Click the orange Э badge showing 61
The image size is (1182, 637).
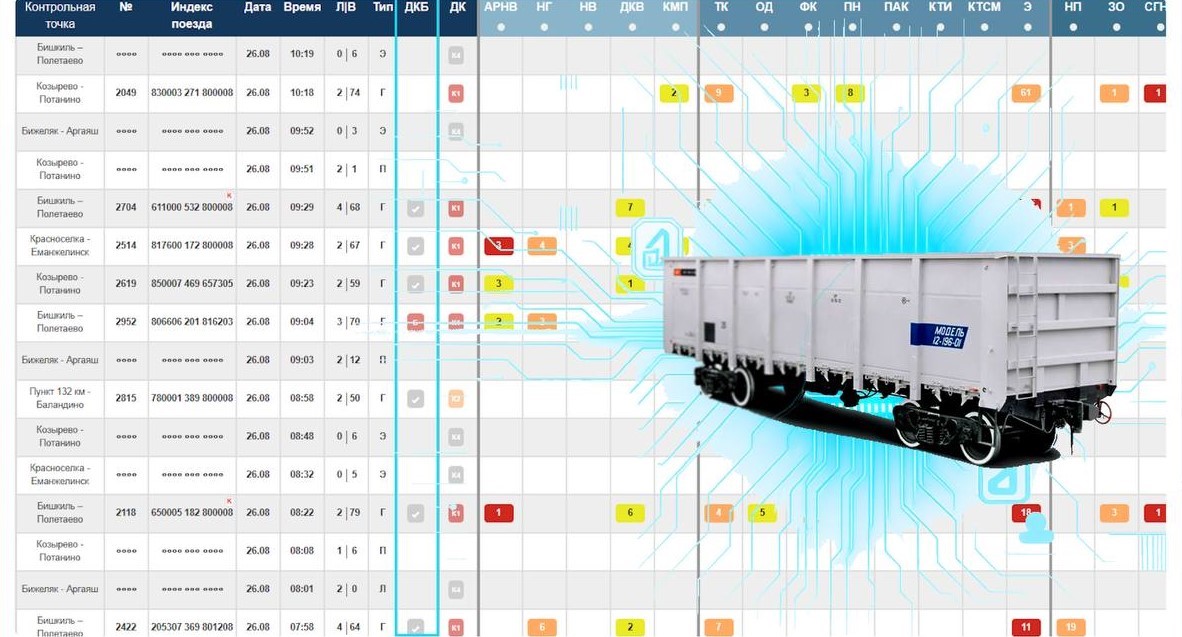[1026, 94]
